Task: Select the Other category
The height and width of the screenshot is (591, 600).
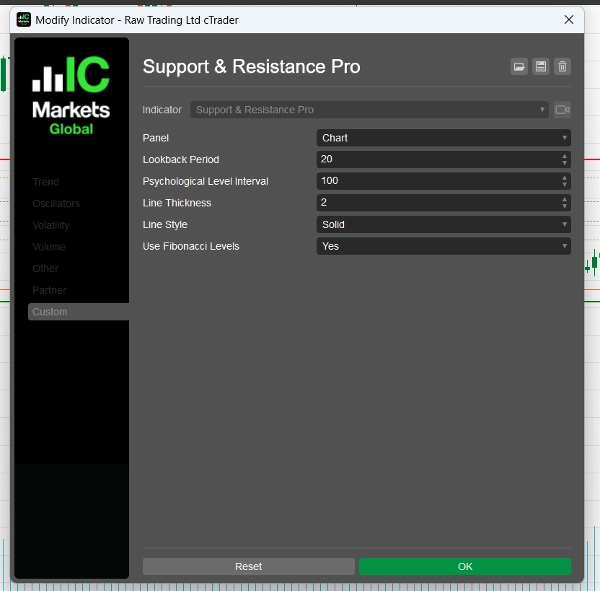Action: pos(46,268)
